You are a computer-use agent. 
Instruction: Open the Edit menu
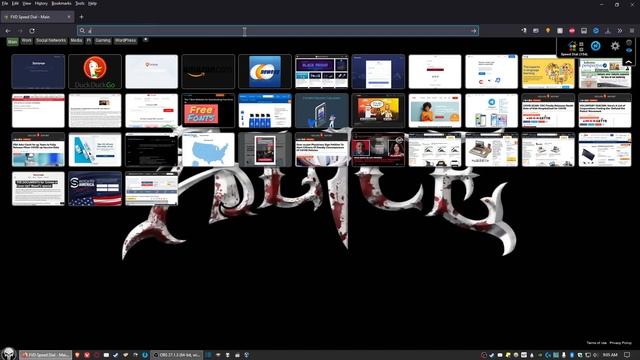coord(15,3)
